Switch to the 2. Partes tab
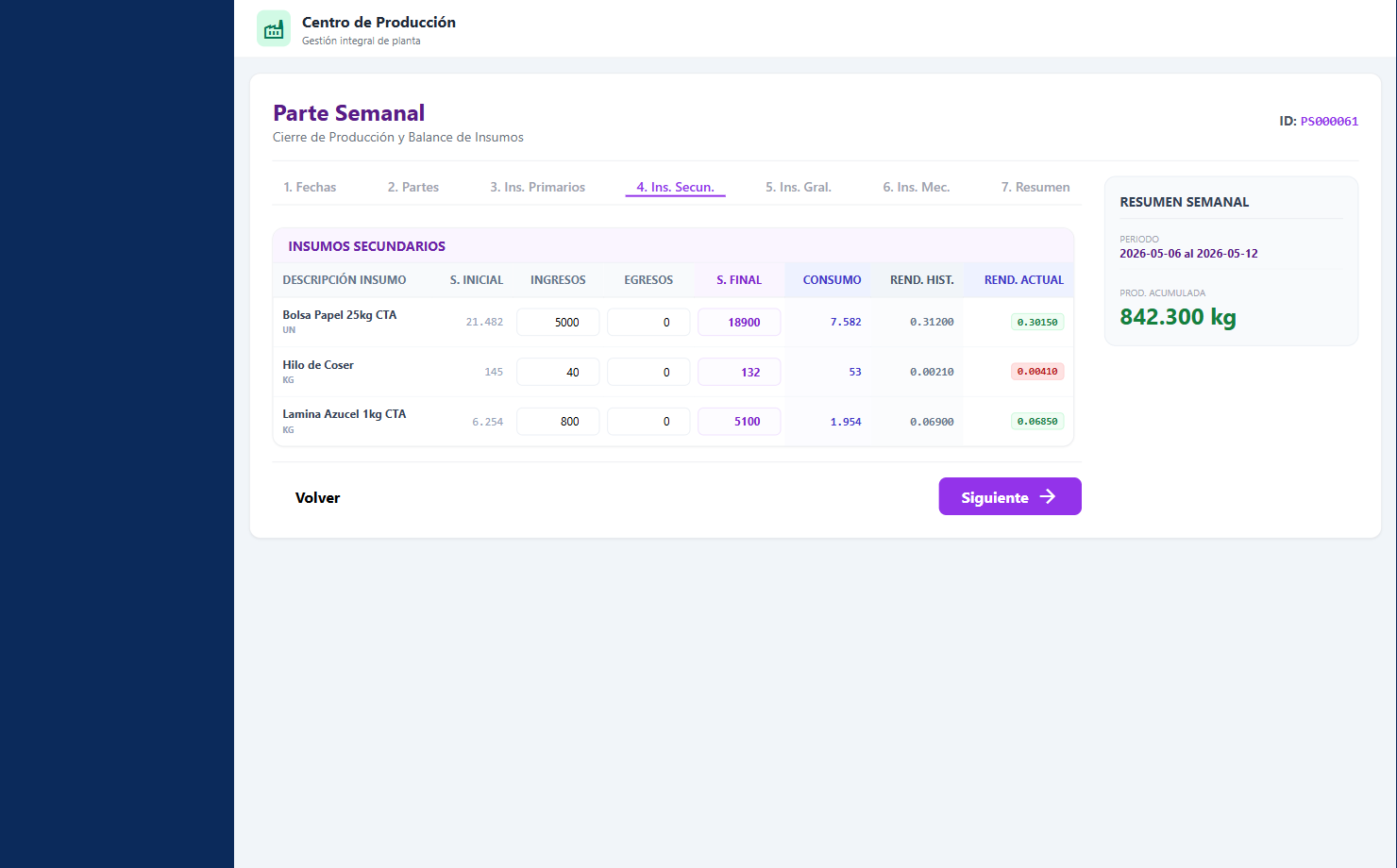The width and height of the screenshot is (1397, 868). pyautogui.click(x=413, y=187)
